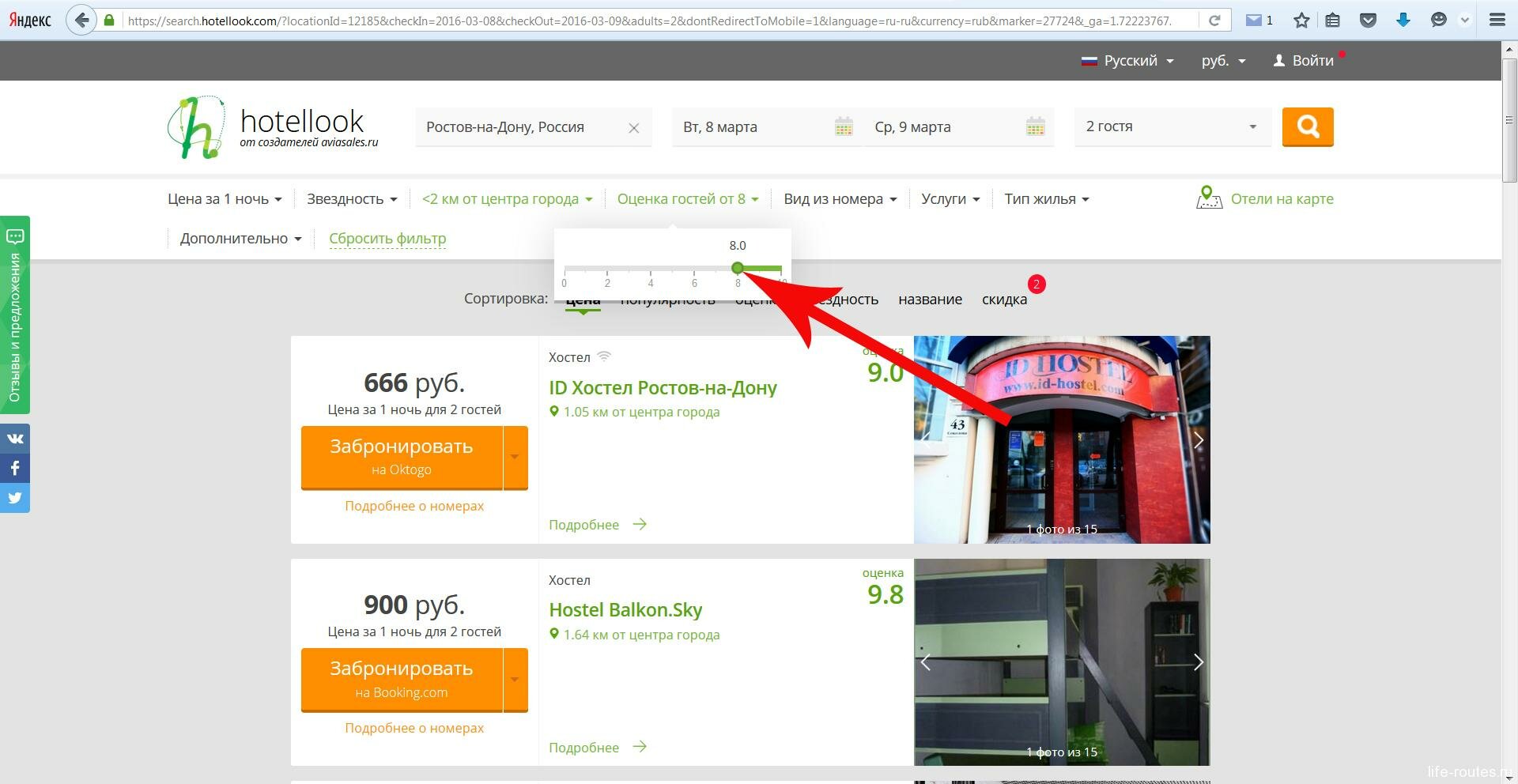Sort results by название

point(930,300)
